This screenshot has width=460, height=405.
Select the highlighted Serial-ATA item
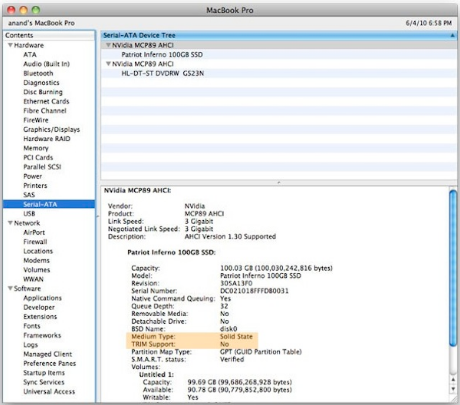coord(49,204)
